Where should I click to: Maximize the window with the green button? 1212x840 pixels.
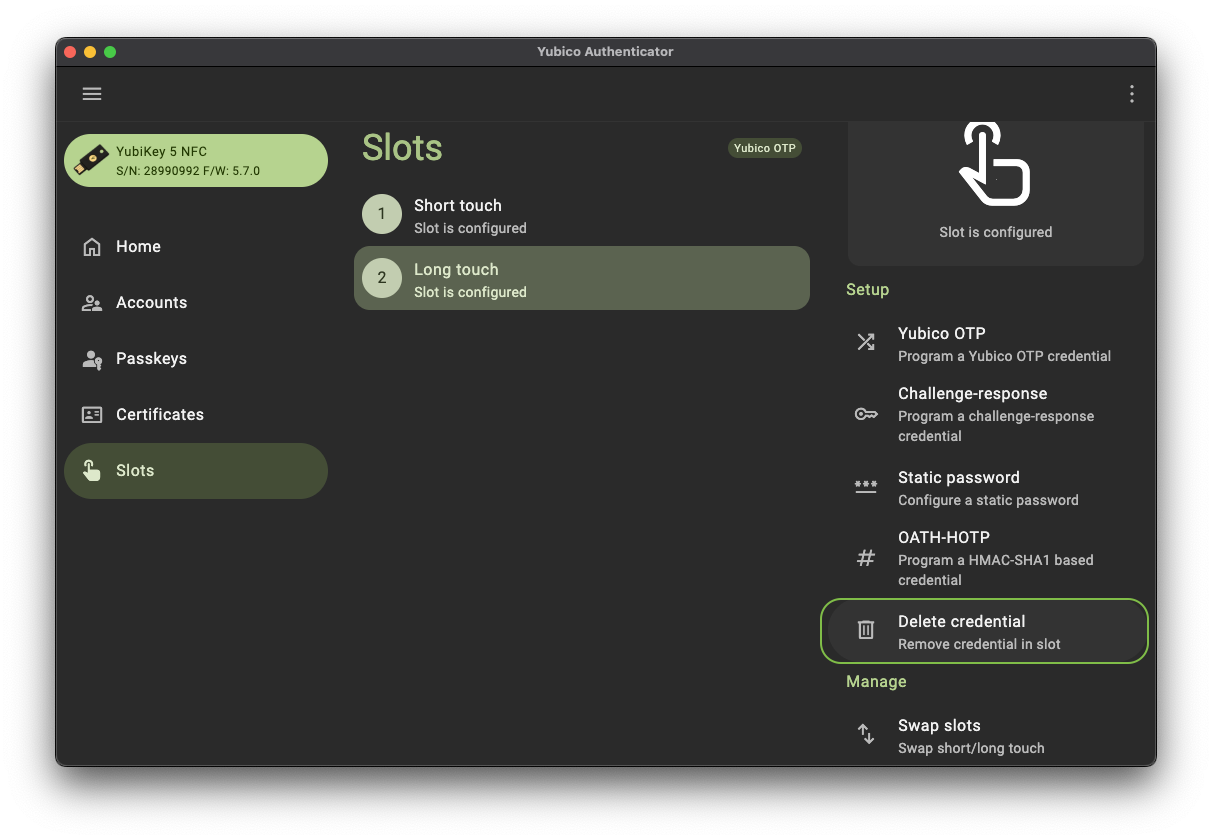pyautogui.click(x=110, y=52)
